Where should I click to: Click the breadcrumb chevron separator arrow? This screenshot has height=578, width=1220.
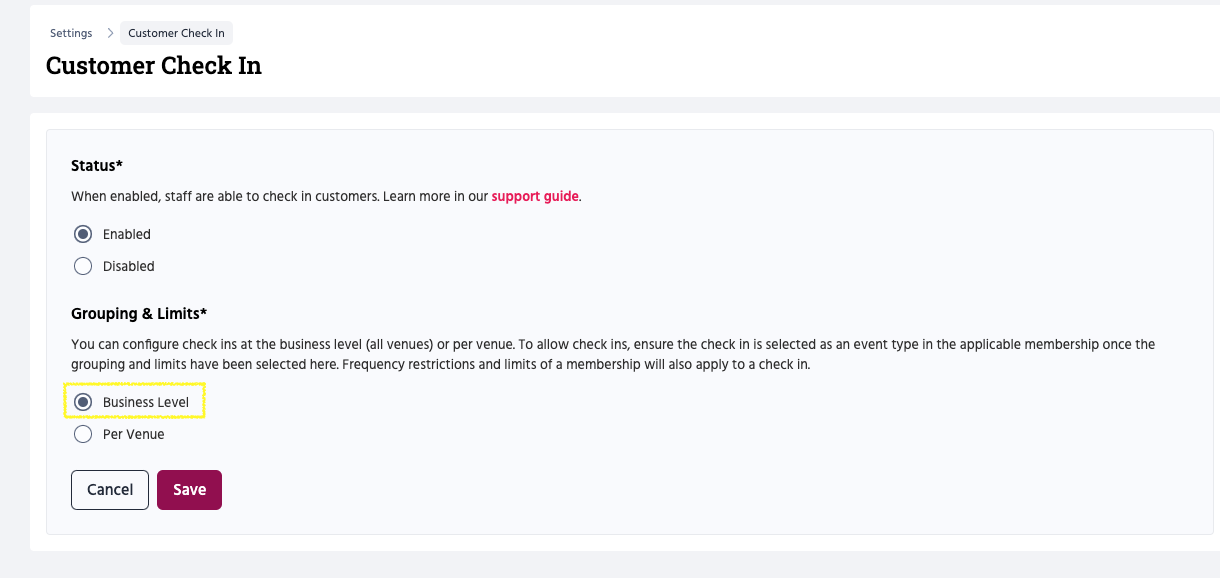[110, 33]
